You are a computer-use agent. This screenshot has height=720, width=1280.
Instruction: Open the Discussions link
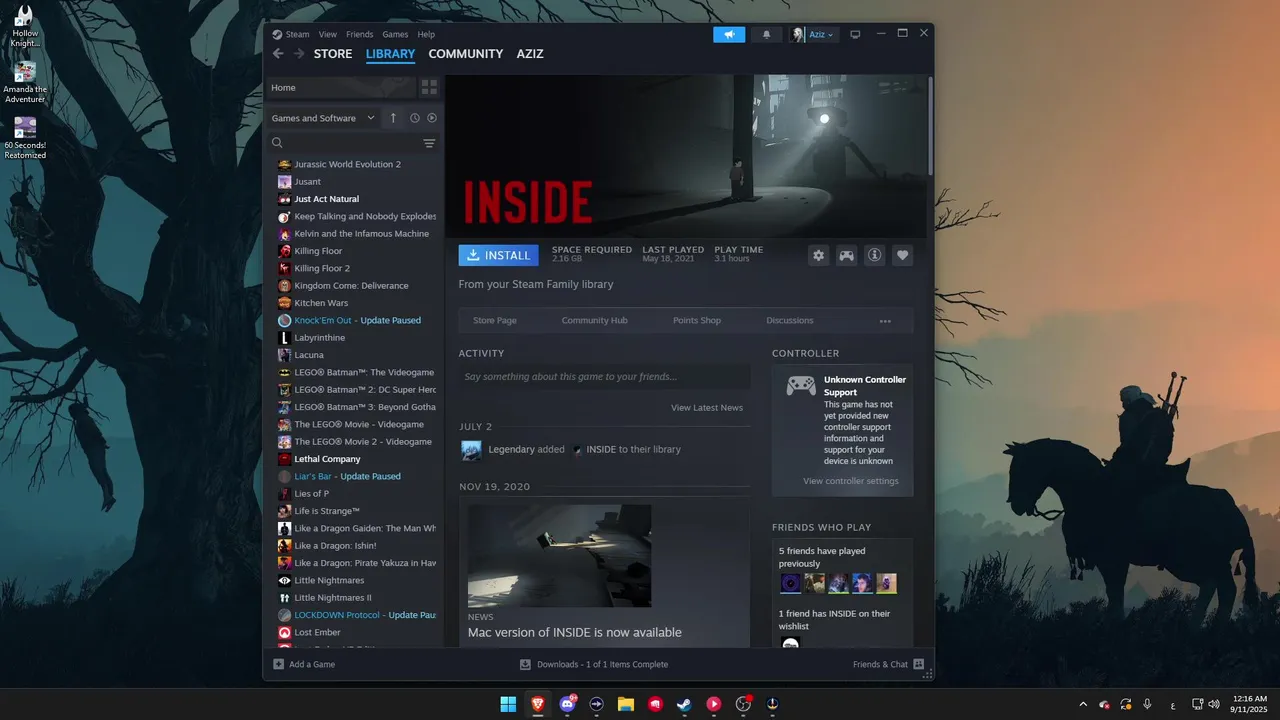click(x=790, y=321)
